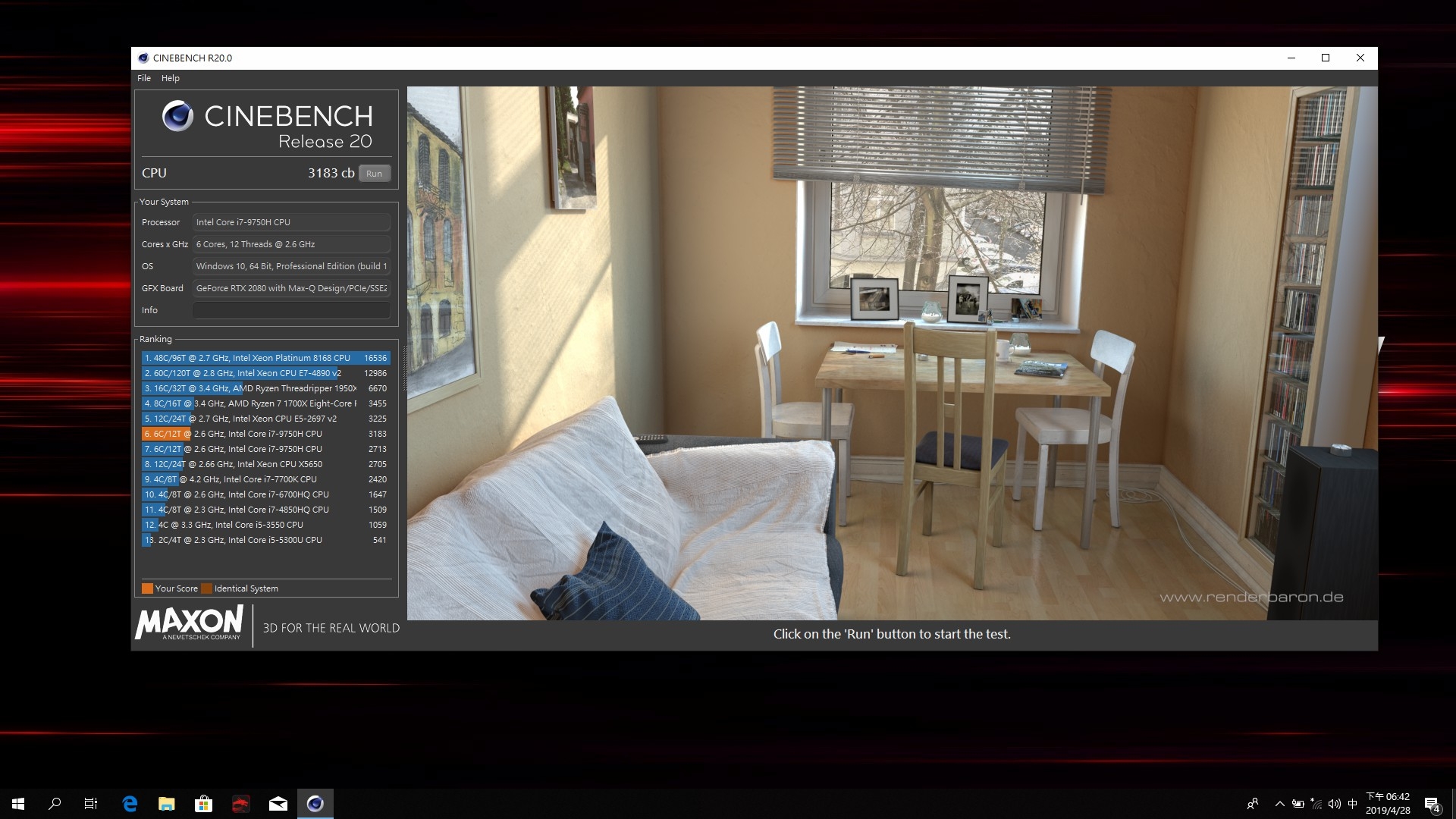Viewport: 1456px width, 819px height.
Task: Click the taskbar clock showing 06:42
Action: 1388,804
